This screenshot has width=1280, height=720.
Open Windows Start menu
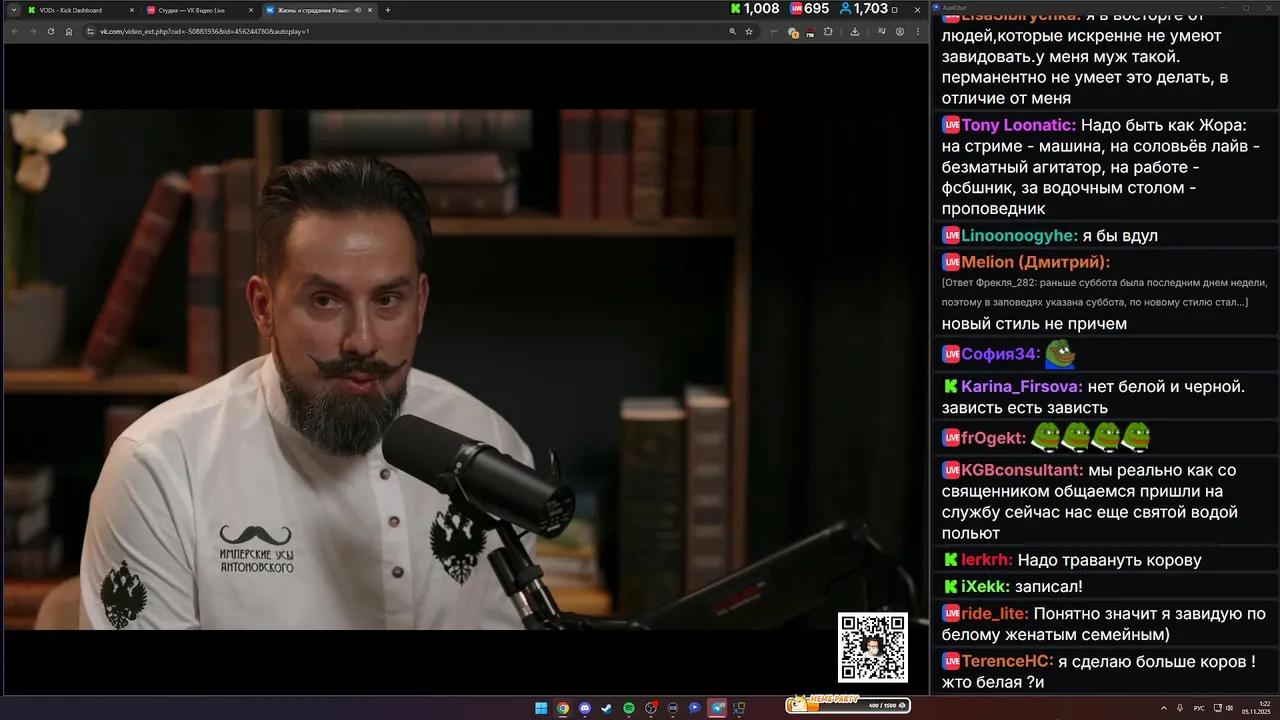coord(541,708)
